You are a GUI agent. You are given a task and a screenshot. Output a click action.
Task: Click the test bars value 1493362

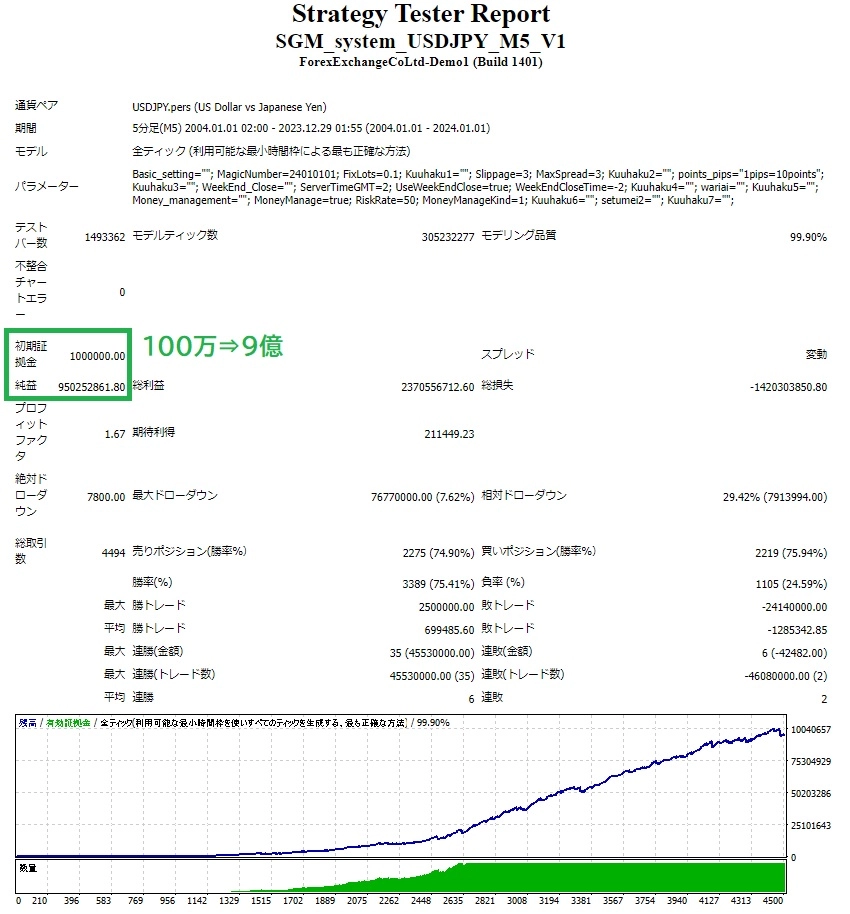pyautogui.click(x=105, y=237)
